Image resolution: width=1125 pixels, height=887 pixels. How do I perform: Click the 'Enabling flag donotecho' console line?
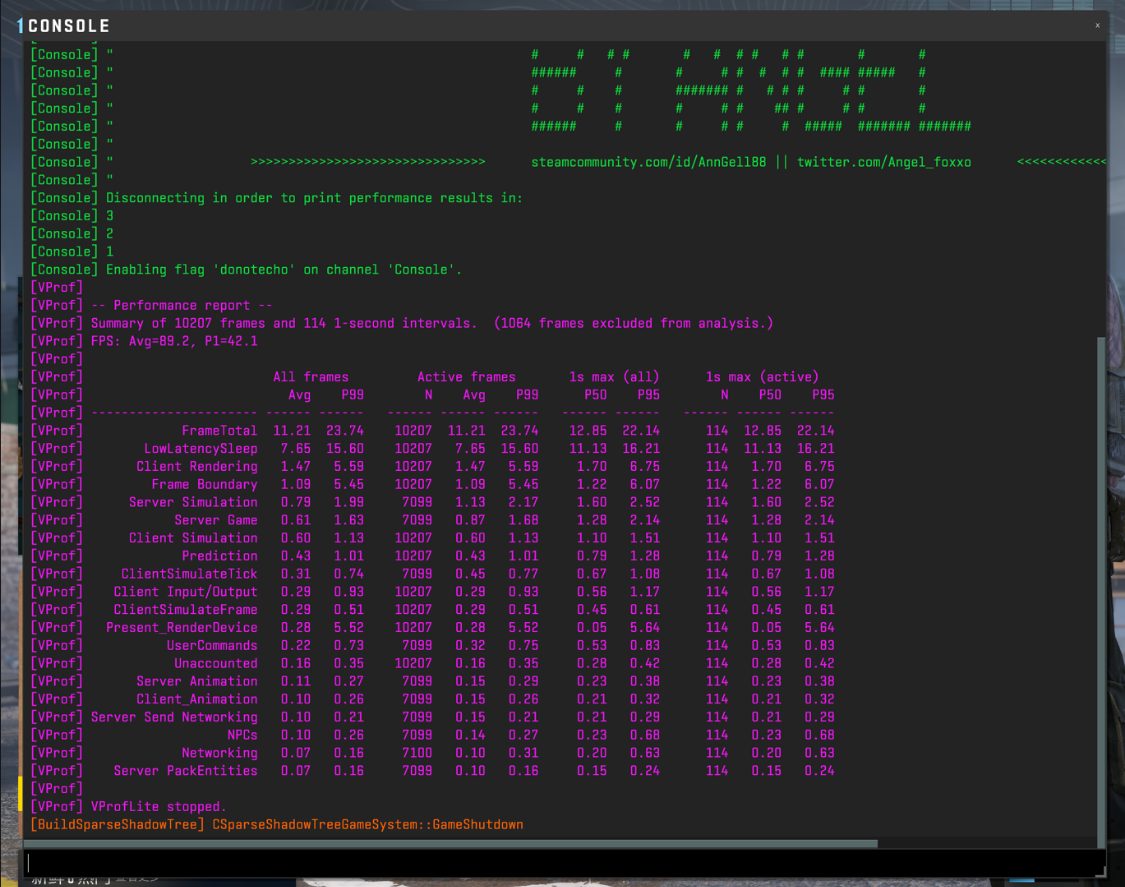[283, 270]
